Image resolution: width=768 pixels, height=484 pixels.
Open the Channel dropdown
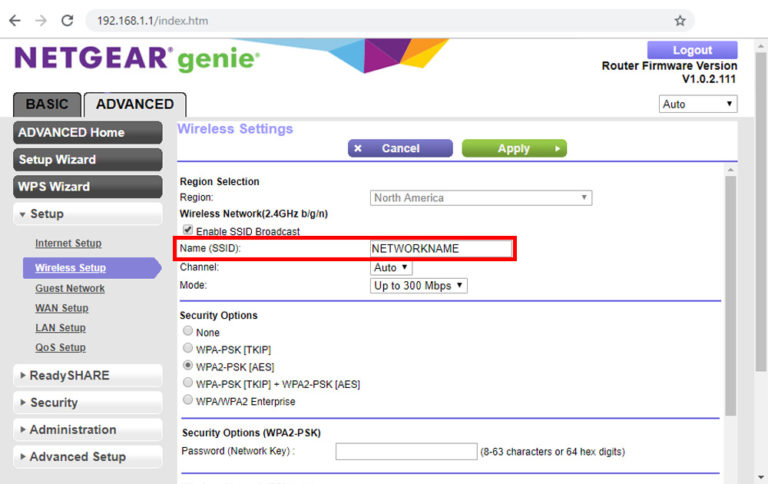tap(391, 268)
